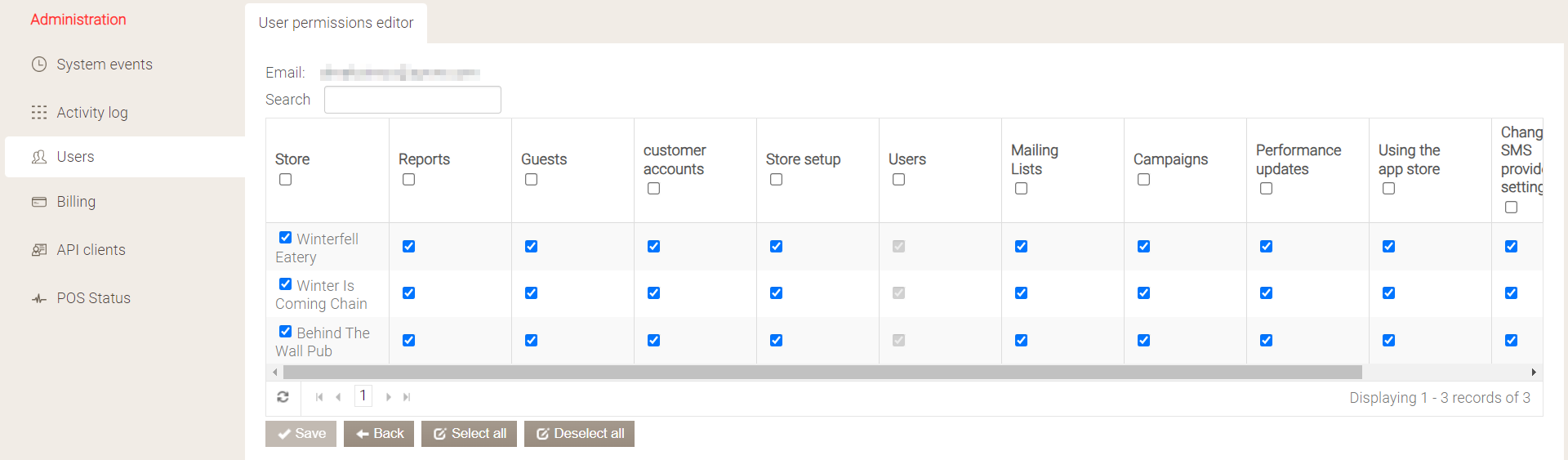Screen dimensions: 1568x460
Task: Click the POS Status pulse icon
Action: pos(39,299)
